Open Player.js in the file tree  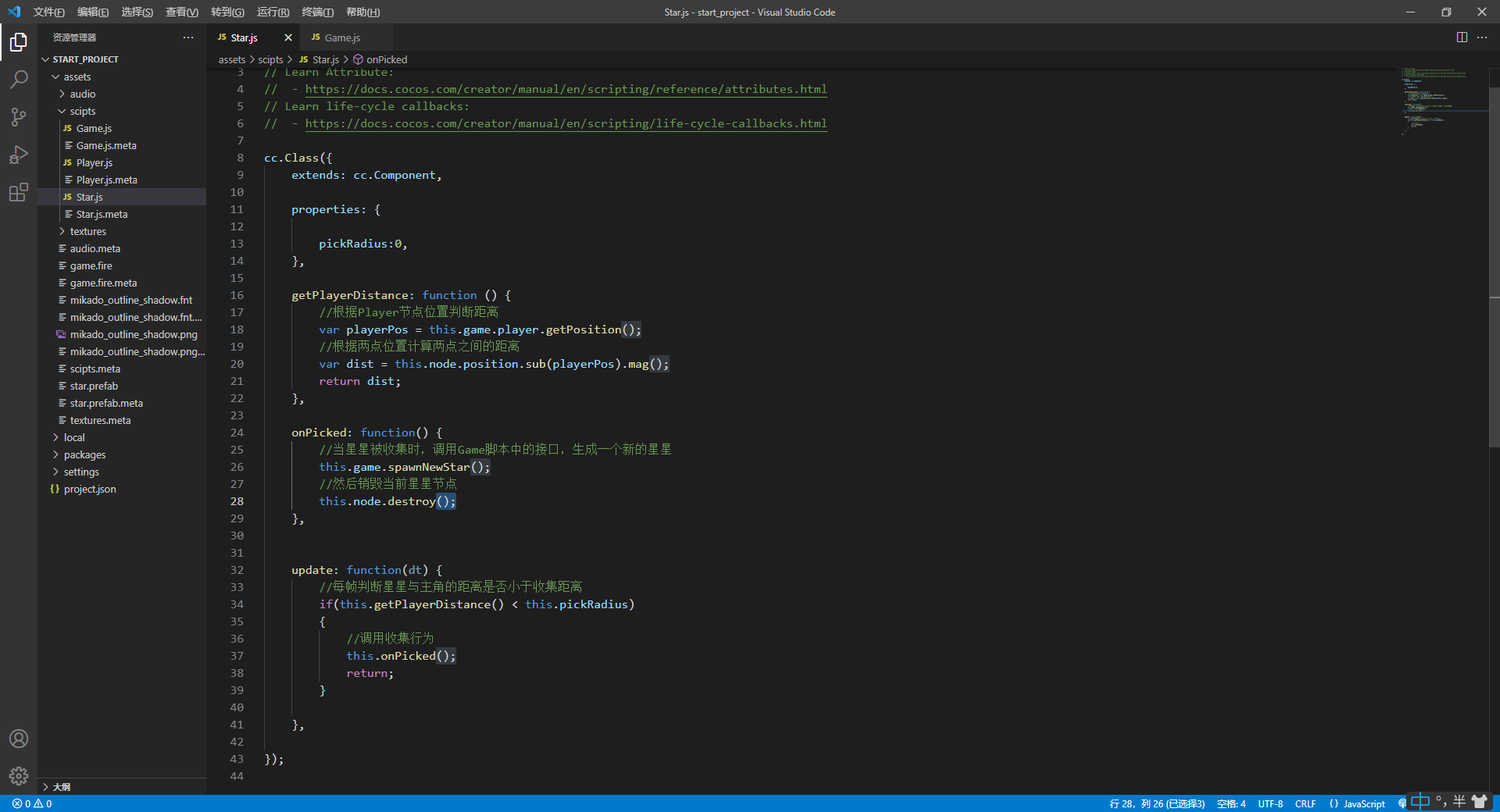tap(94, 162)
